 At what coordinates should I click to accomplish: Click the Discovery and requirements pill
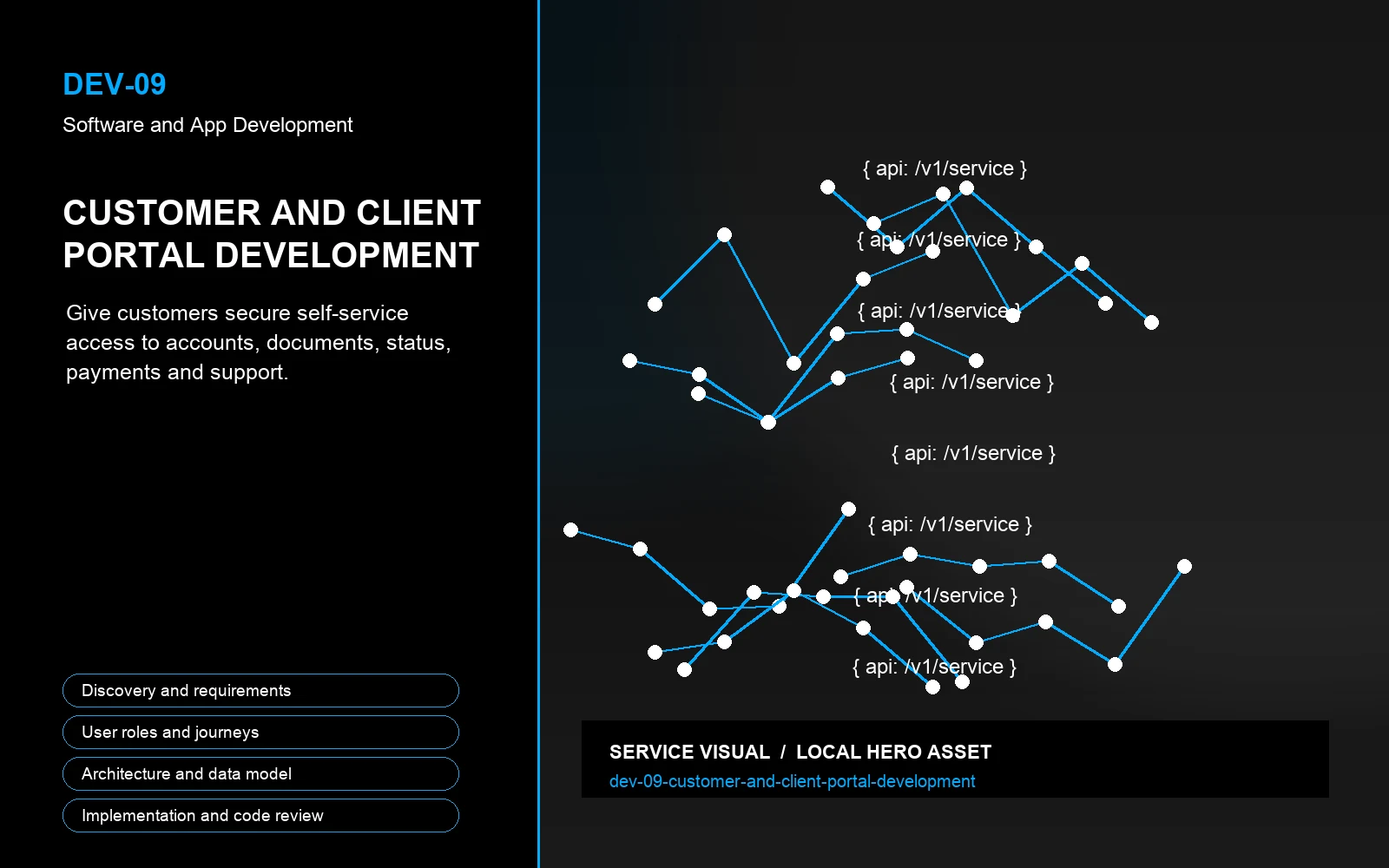260,690
